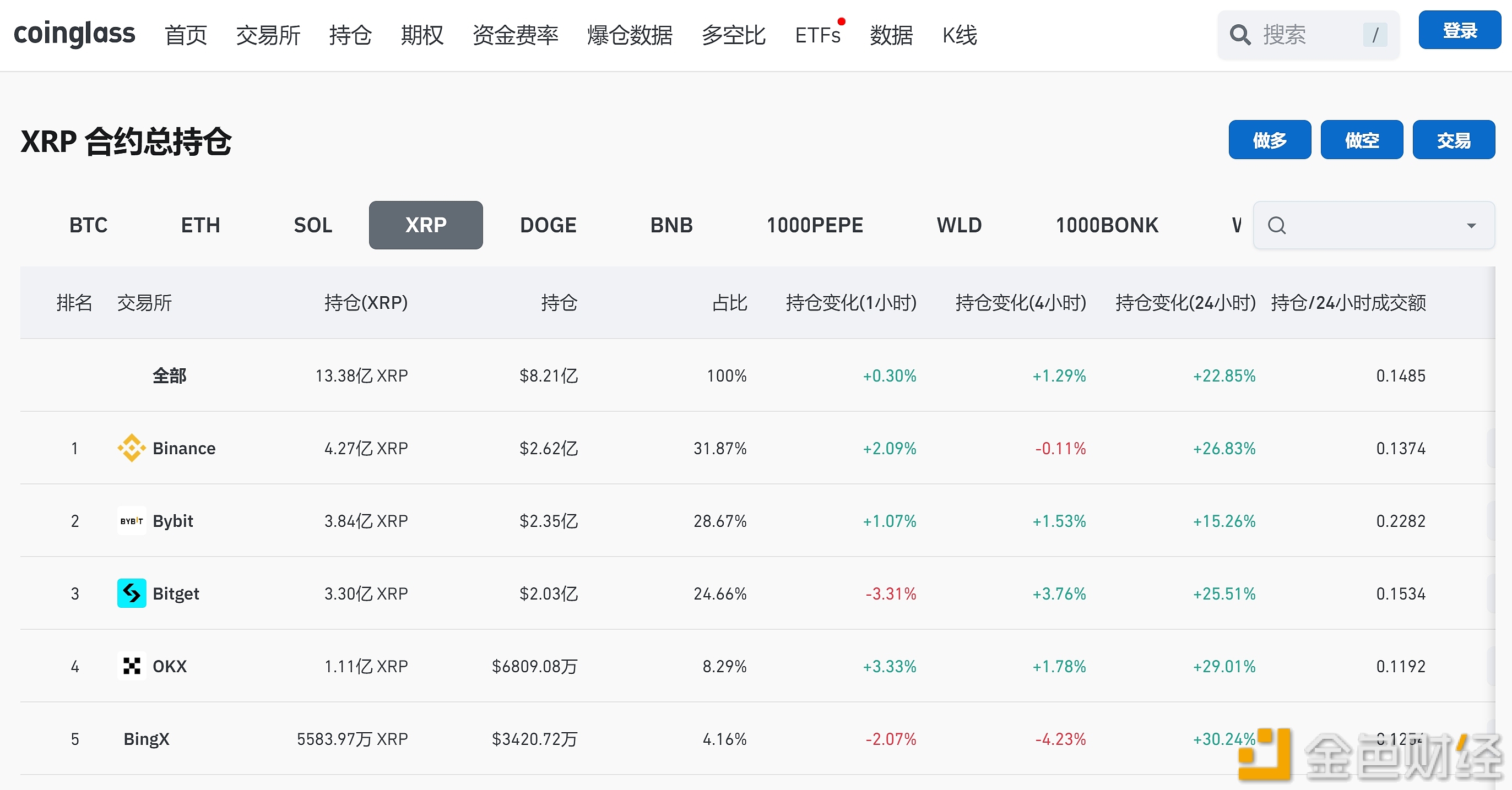Sort by 持仓/24小时成交额 column header
Viewport: 1512px width, 790px height.
click(1348, 303)
